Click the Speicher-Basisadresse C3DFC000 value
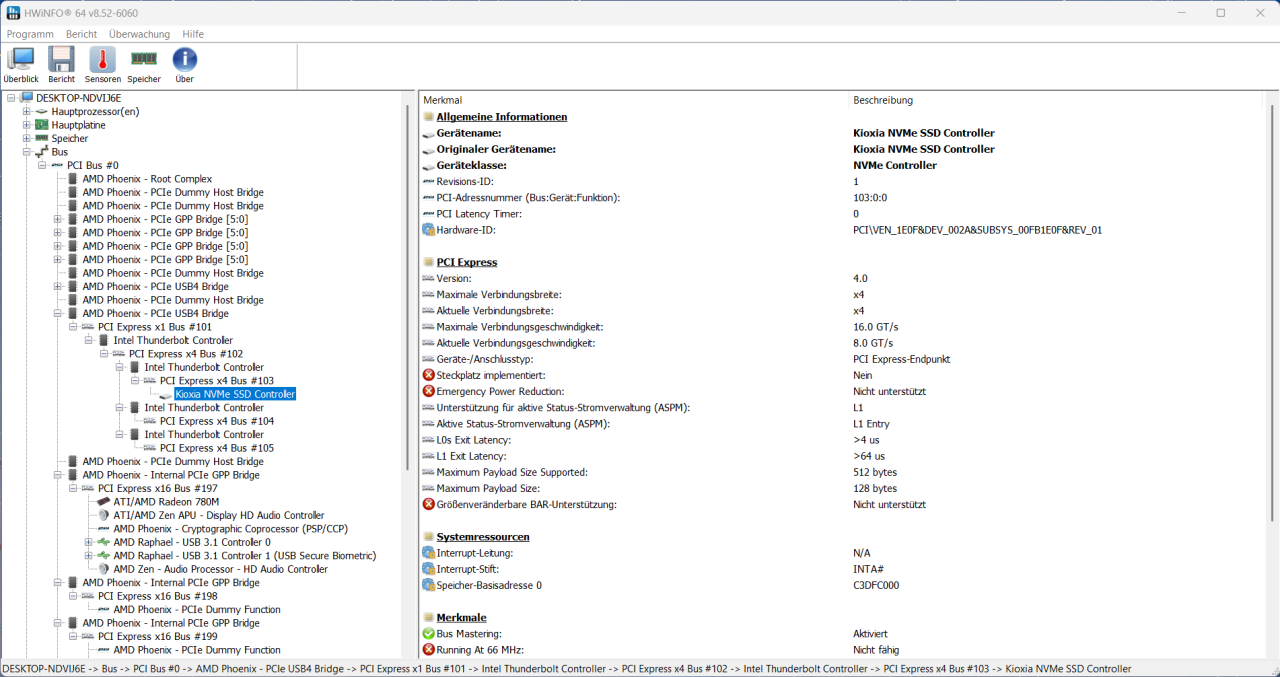 point(876,586)
